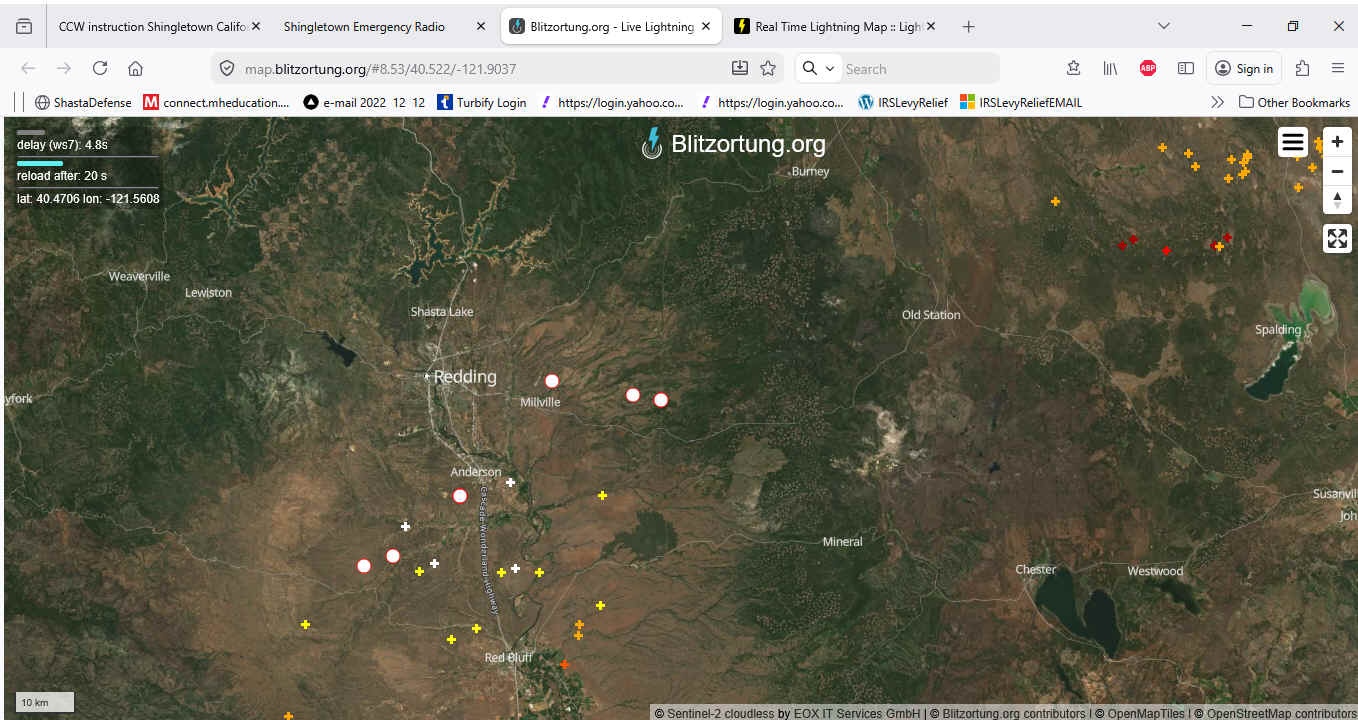Open the OpenStreetMap contributors link
This screenshot has height=720, width=1358.
(x=1279, y=713)
